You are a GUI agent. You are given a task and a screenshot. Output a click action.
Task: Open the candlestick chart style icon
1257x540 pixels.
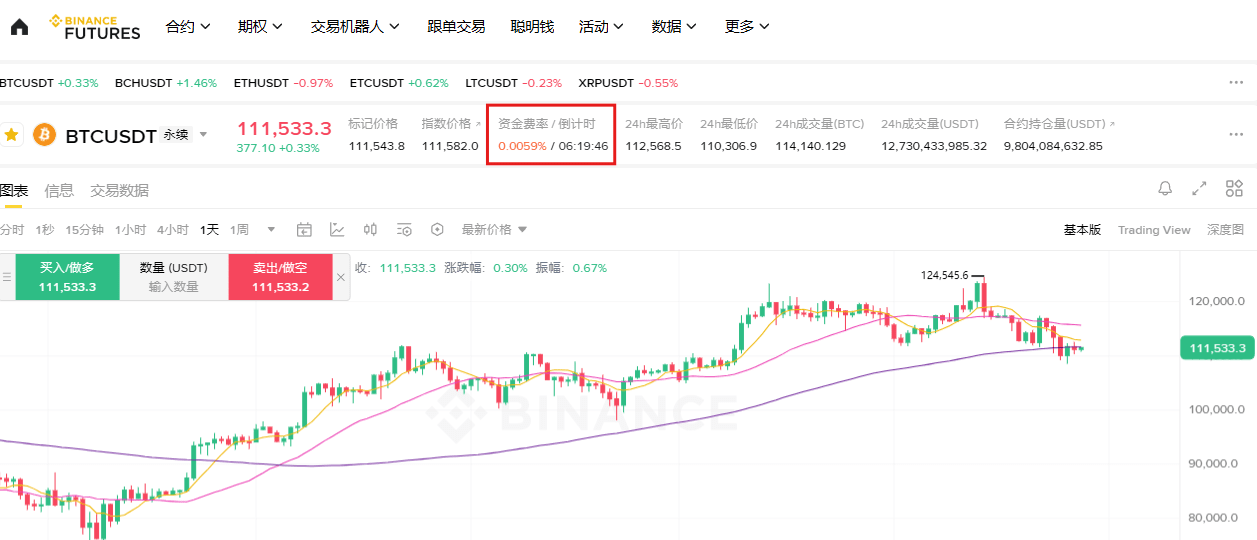370,229
